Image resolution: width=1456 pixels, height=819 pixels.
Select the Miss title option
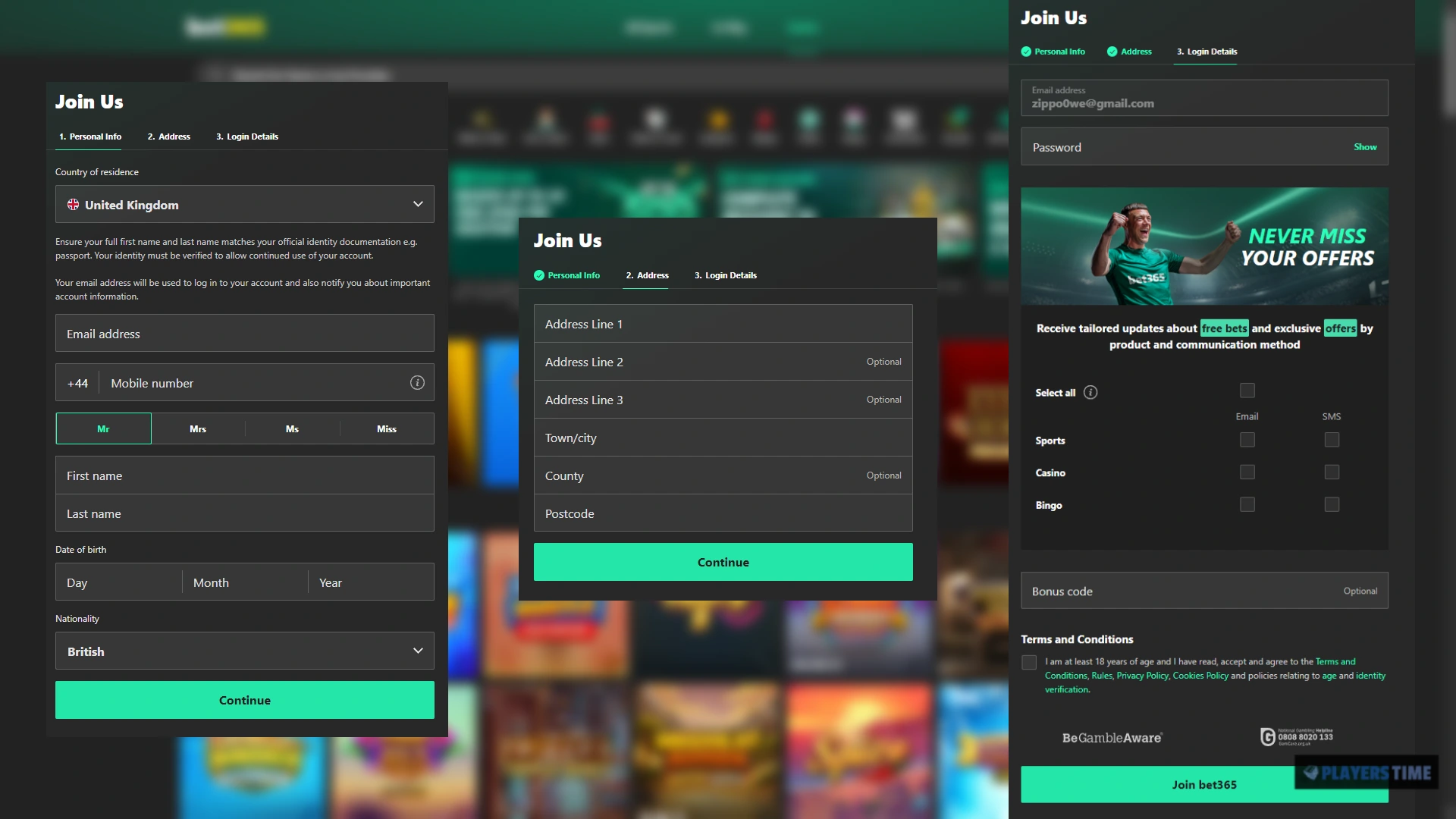[x=387, y=428]
